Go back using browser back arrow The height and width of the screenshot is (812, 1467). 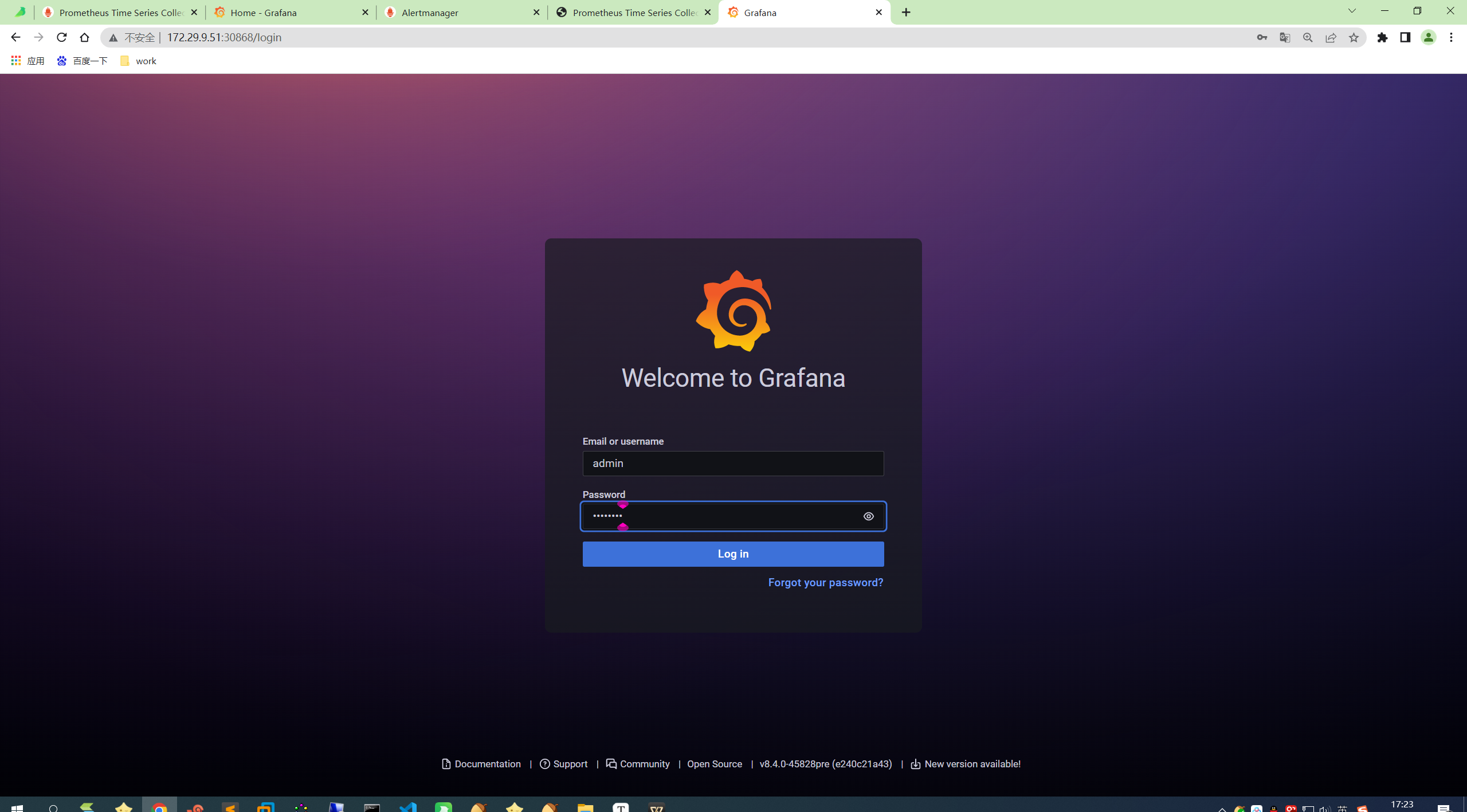click(x=15, y=37)
